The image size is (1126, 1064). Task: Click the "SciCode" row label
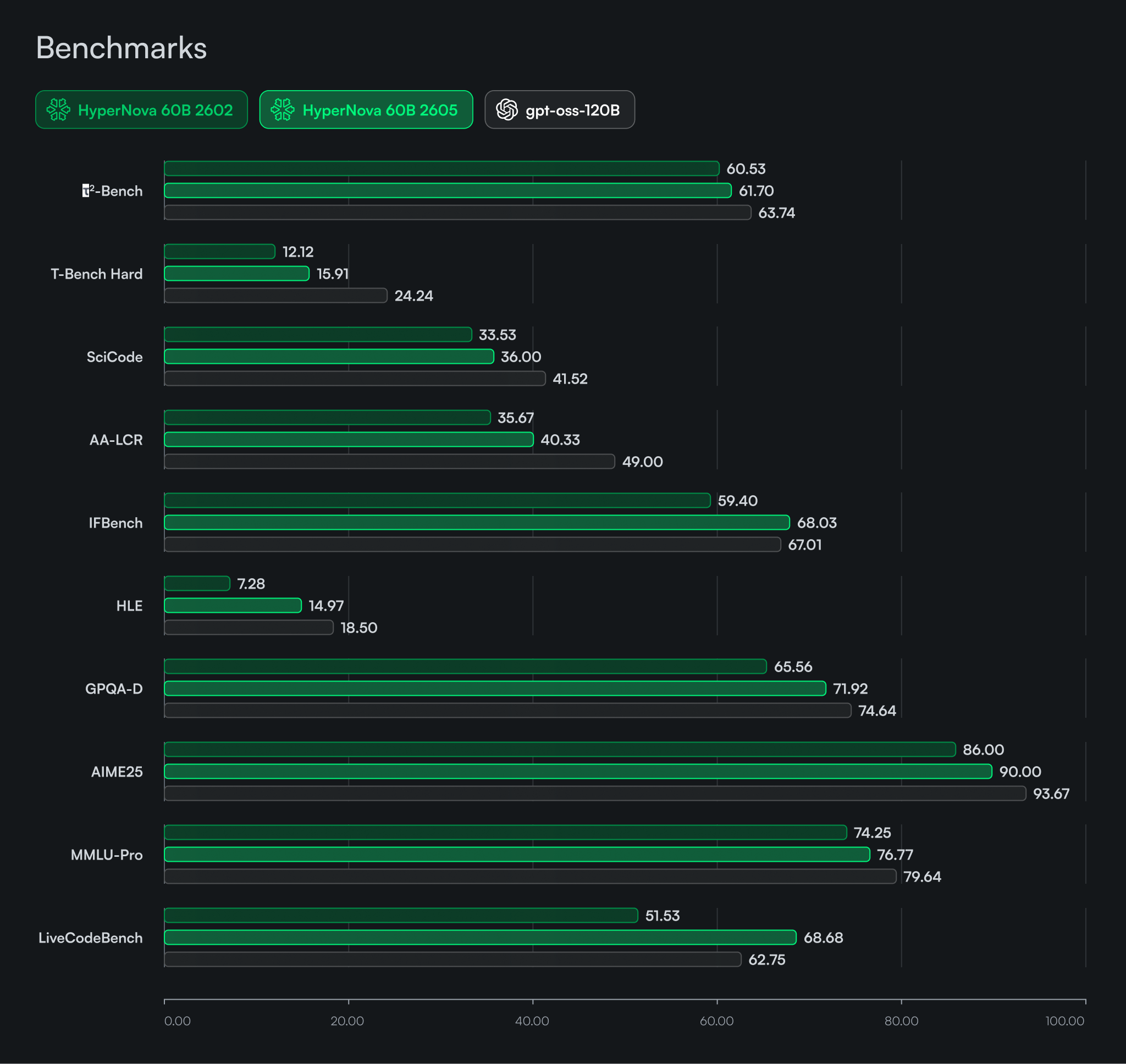pos(114,357)
